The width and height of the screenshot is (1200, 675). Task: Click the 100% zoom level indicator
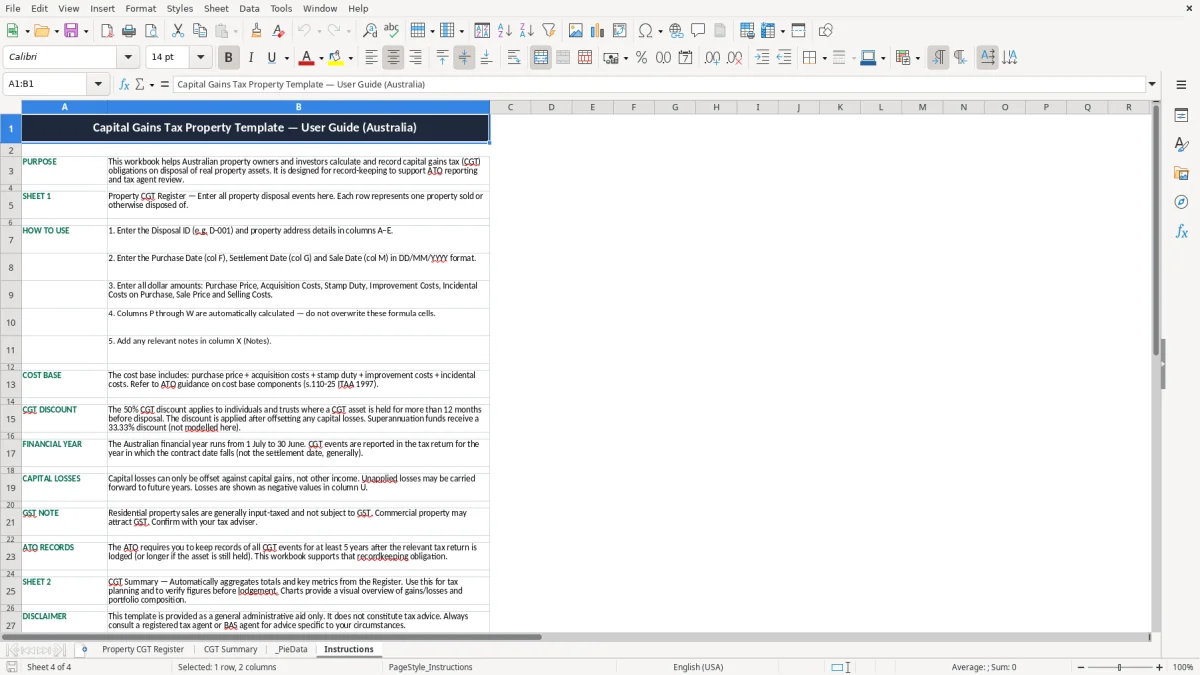(x=1183, y=667)
